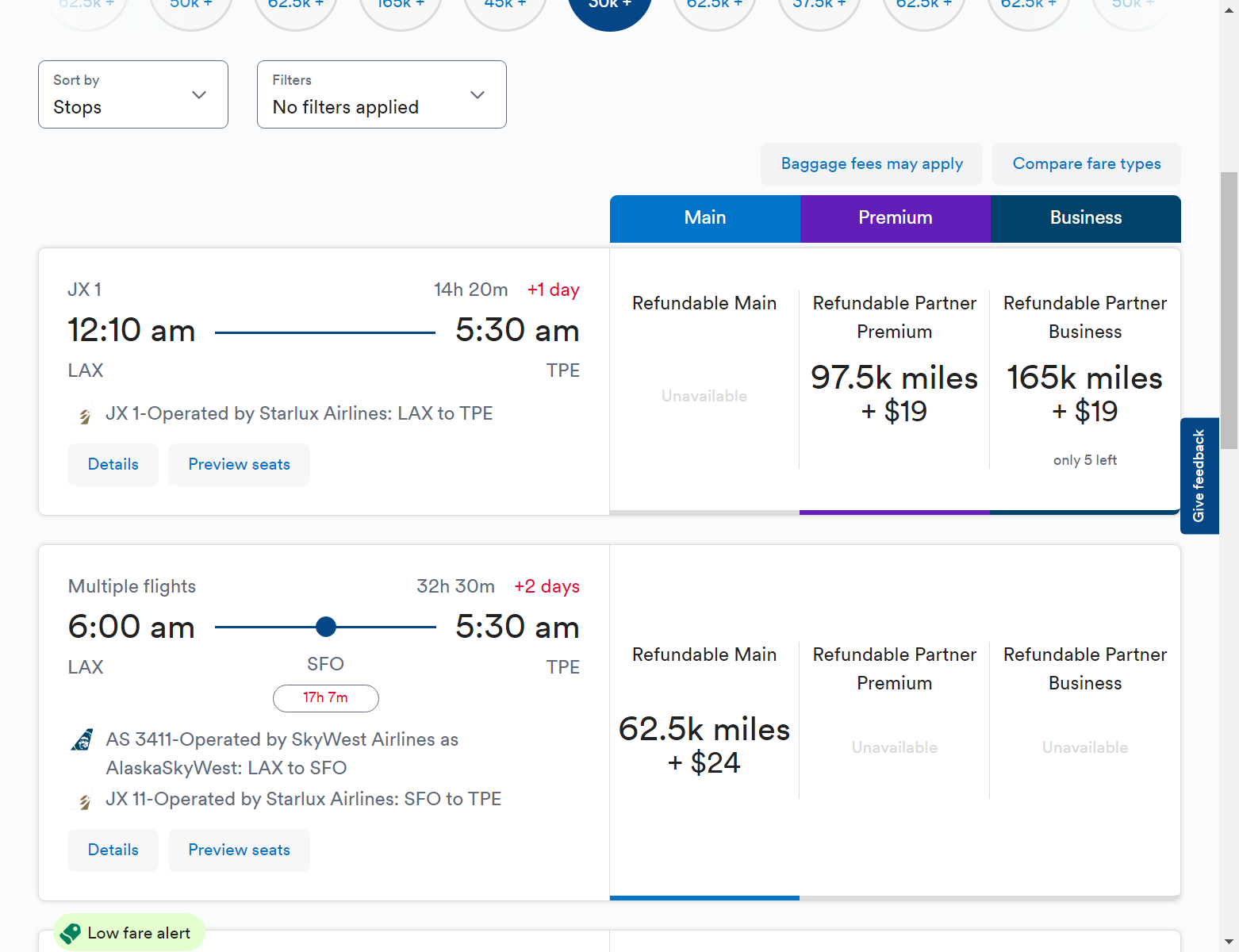
Task: Preview seats for the LAX–SFO–TPE itinerary
Action: (239, 850)
